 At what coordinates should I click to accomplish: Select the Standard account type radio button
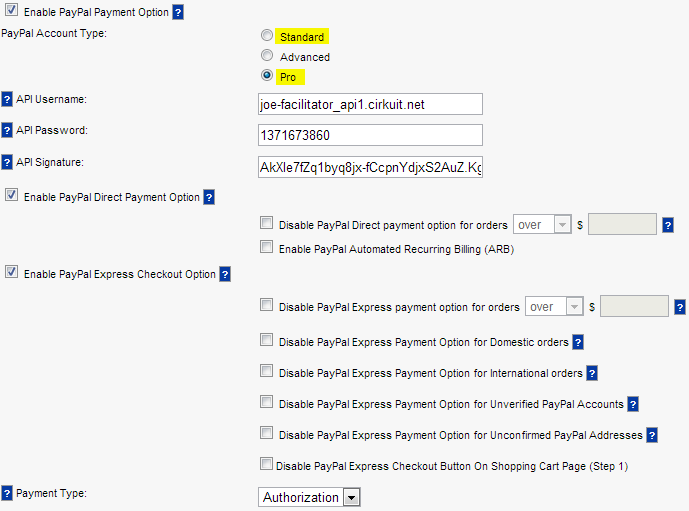[x=267, y=35]
